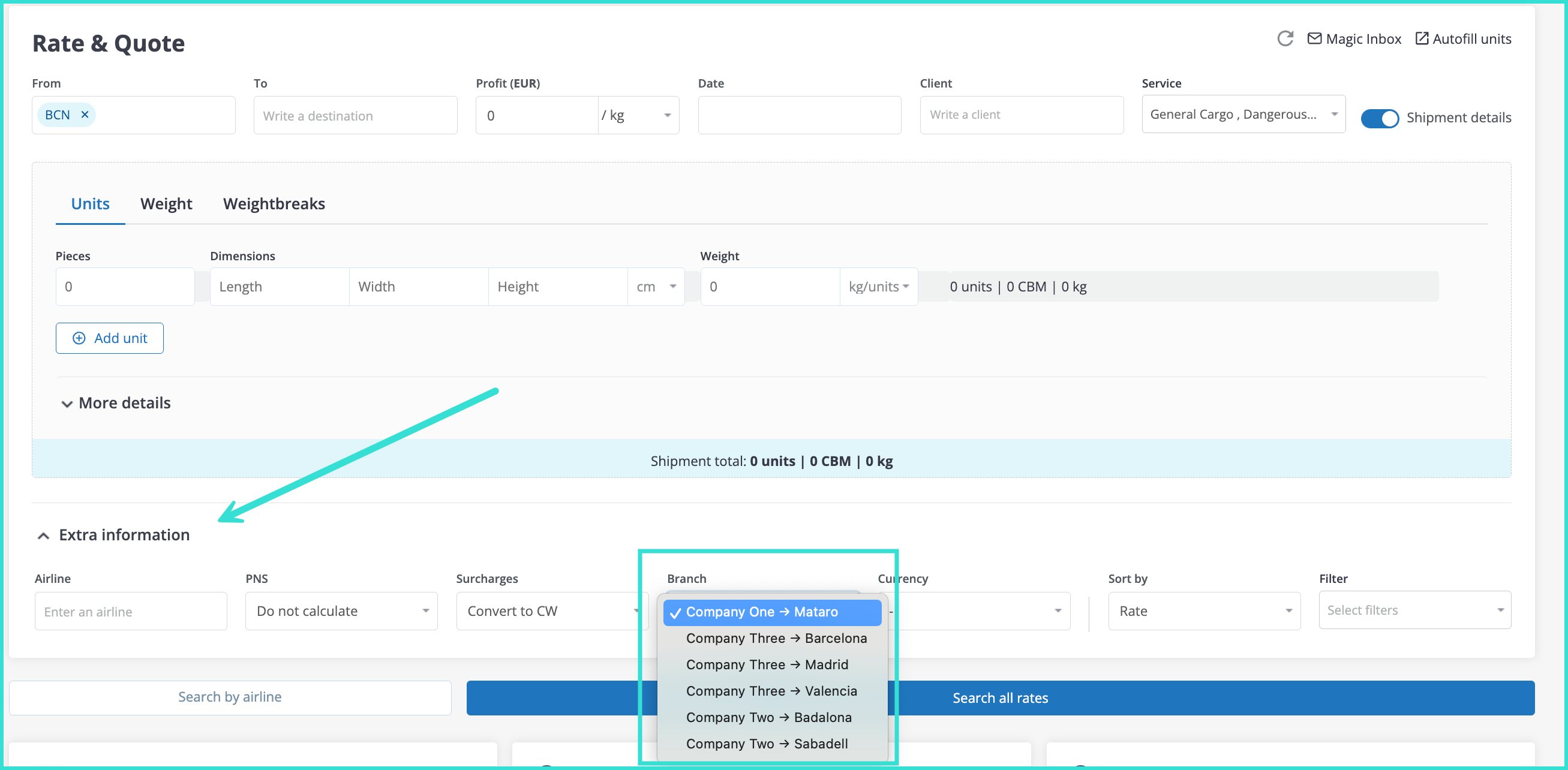Click the Autofill units external link icon
This screenshot has width=1568, height=770.
click(1421, 38)
